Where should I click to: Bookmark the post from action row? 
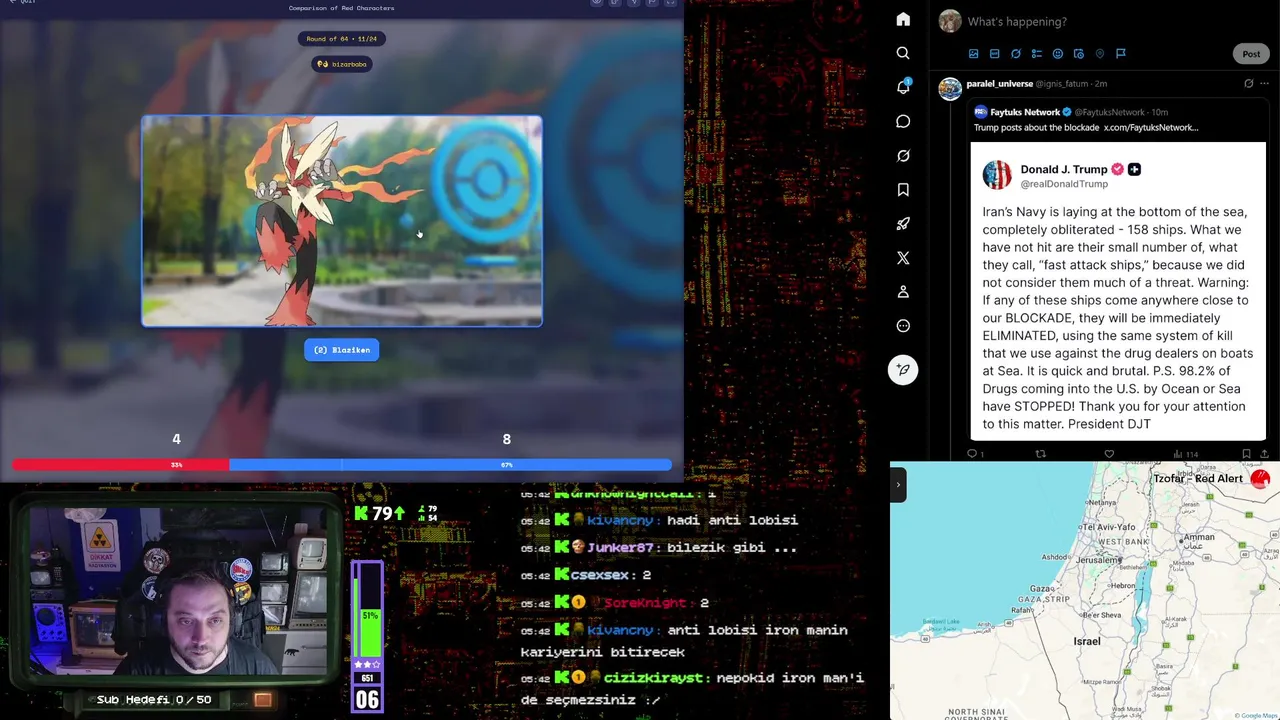point(1246,454)
